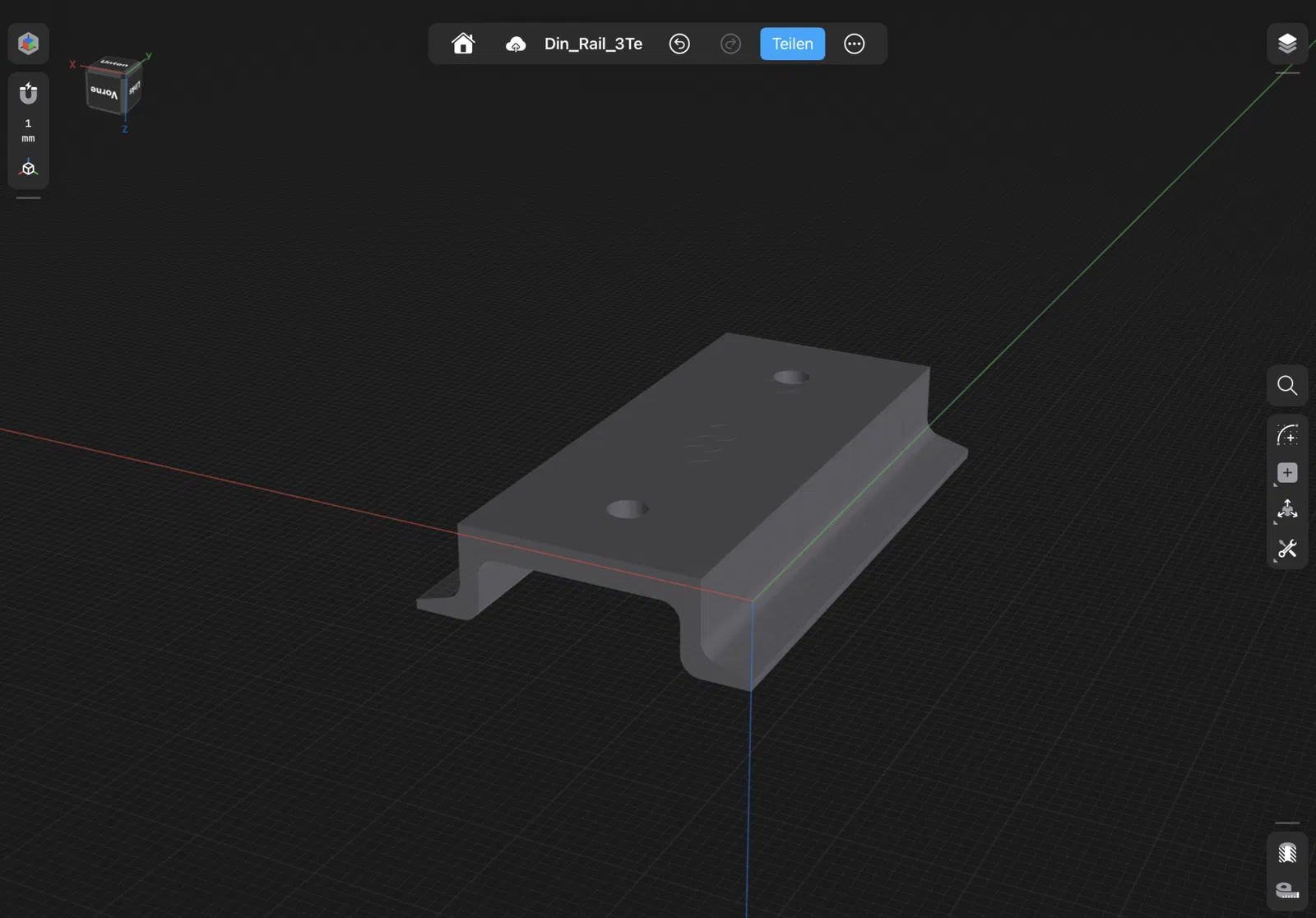Open the Tools wrench menu
The width and height of the screenshot is (1316, 918).
click(x=1287, y=549)
